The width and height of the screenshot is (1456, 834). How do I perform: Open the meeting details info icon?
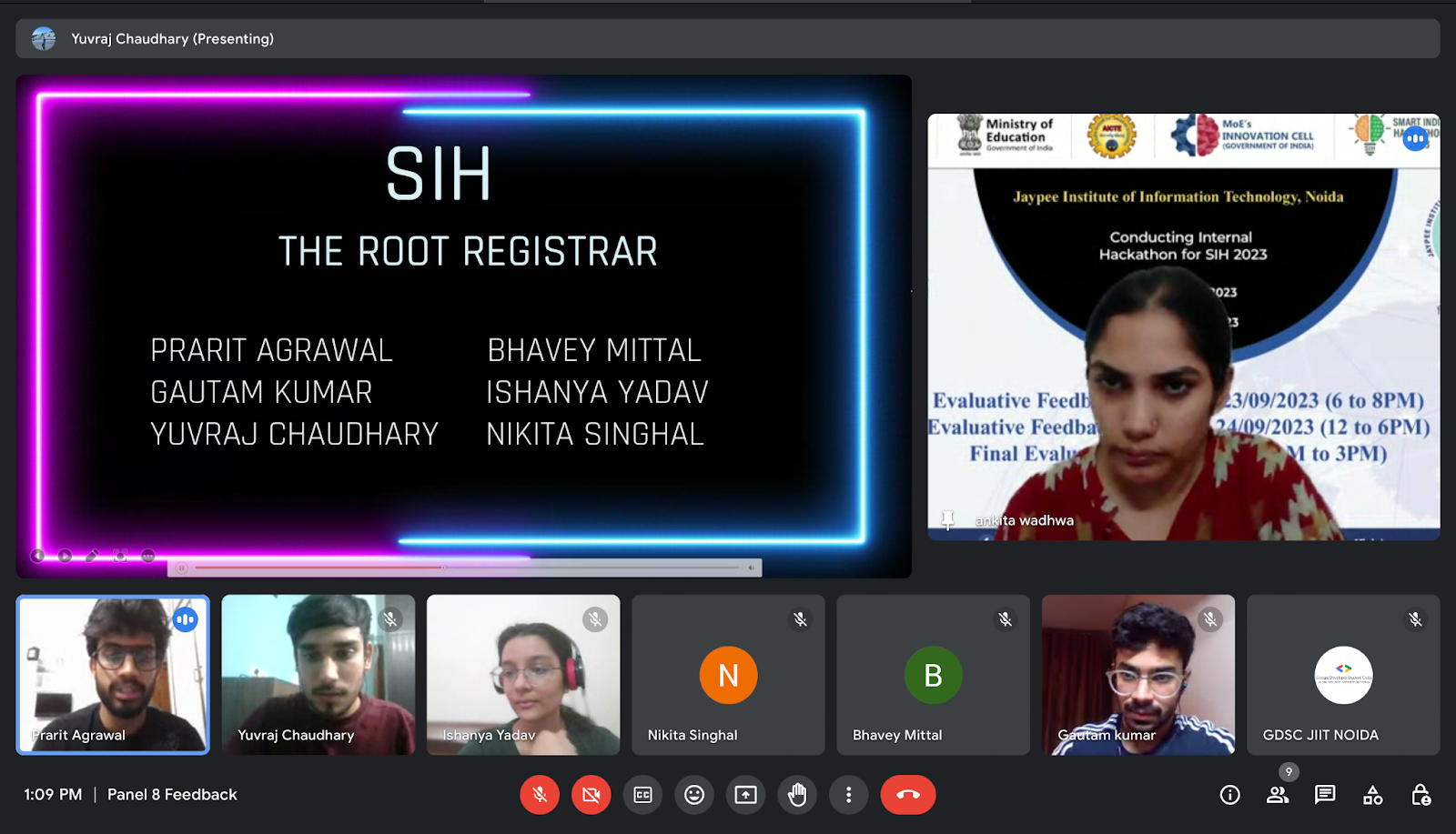pos(1229,795)
